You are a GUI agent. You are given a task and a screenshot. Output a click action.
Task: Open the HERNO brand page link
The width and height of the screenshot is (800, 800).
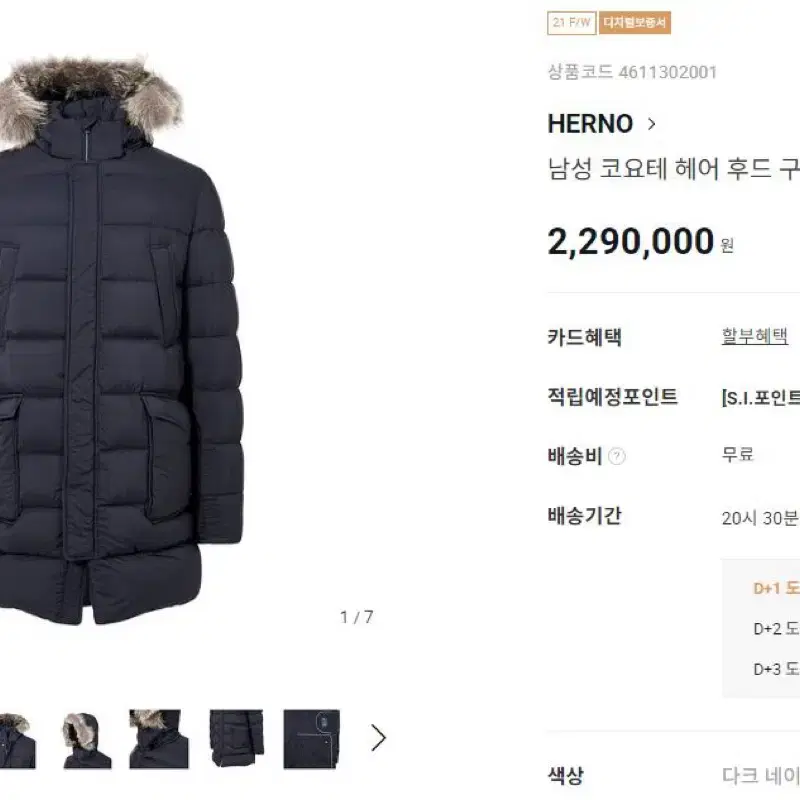point(590,124)
